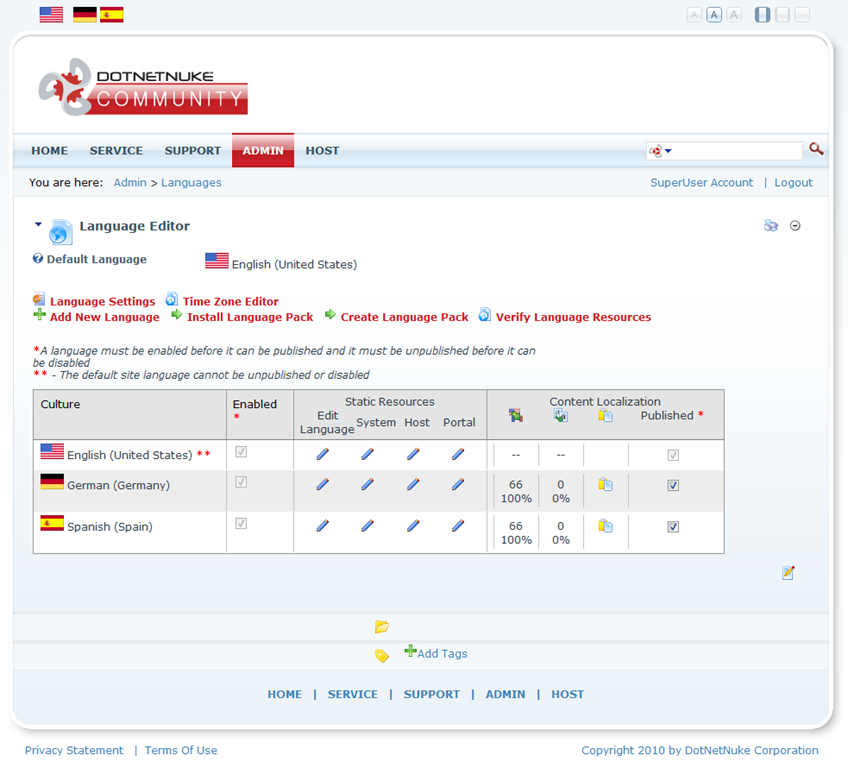Switch site language using the German flag at top

click(x=85, y=15)
